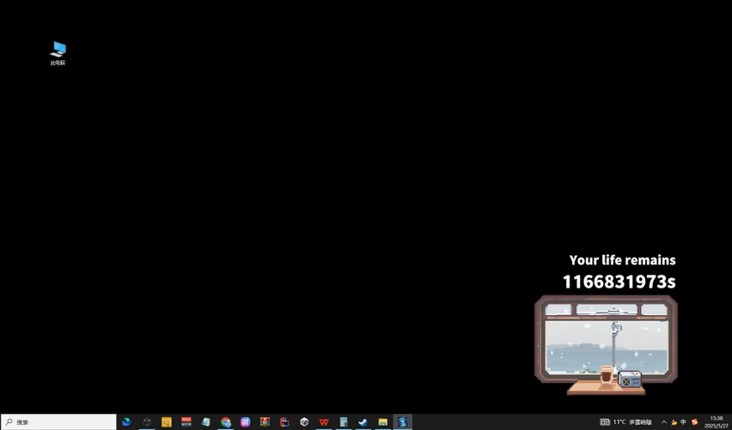Open the clock and date flyout

pyautogui.click(x=716, y=422)
